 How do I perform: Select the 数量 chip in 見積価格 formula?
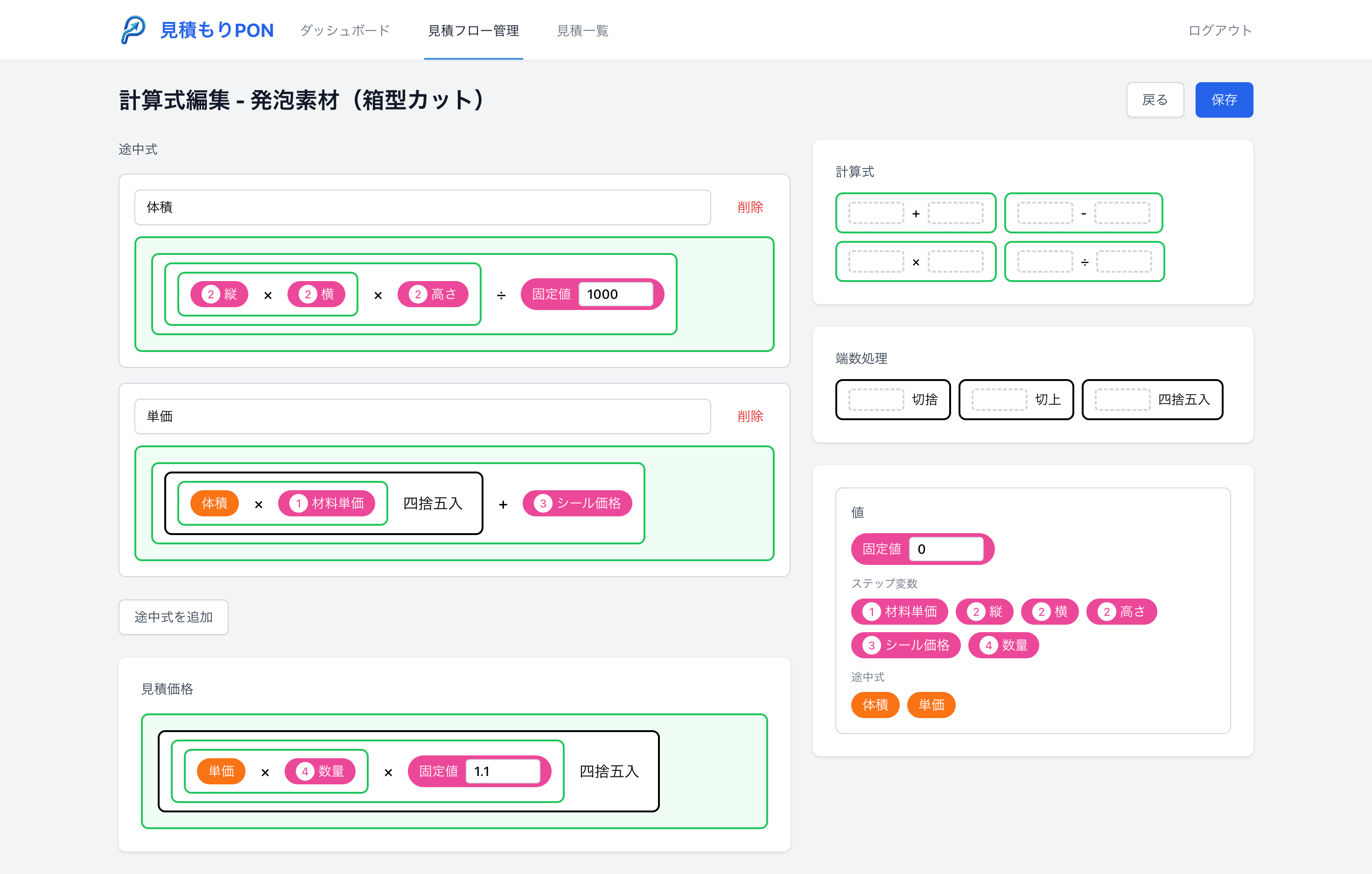[320, 771]
